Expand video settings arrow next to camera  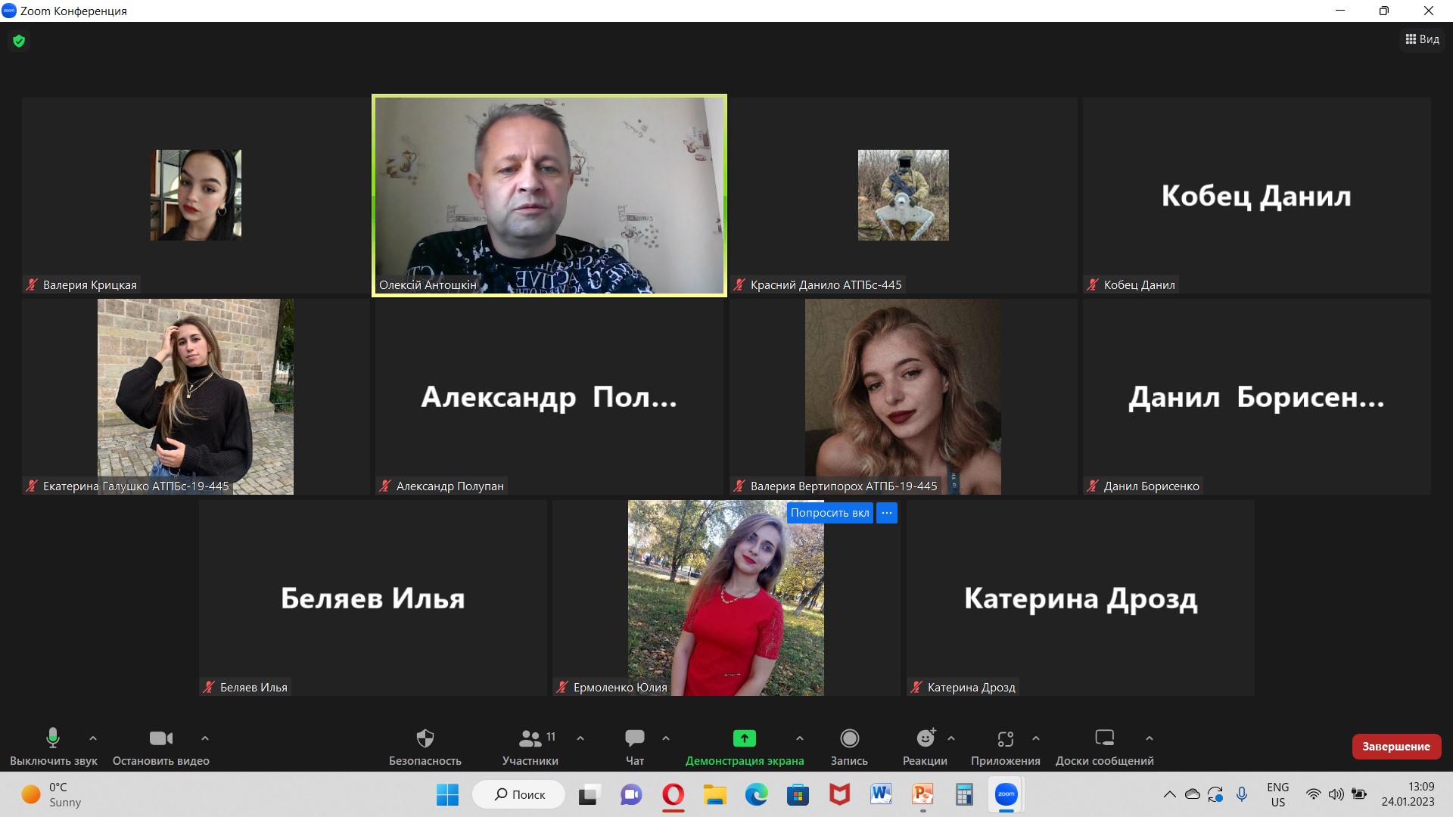(204, 738)
